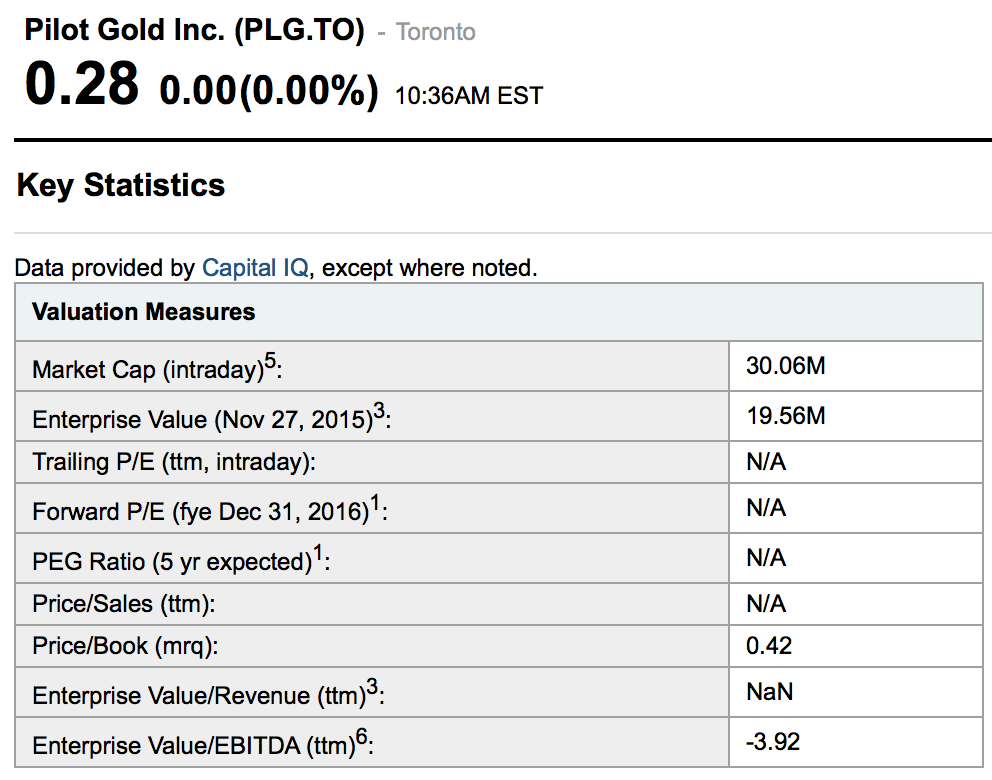Click the Toronto exchange label
This screenshot has height=780, width=992.
click(x=436, y=32)
